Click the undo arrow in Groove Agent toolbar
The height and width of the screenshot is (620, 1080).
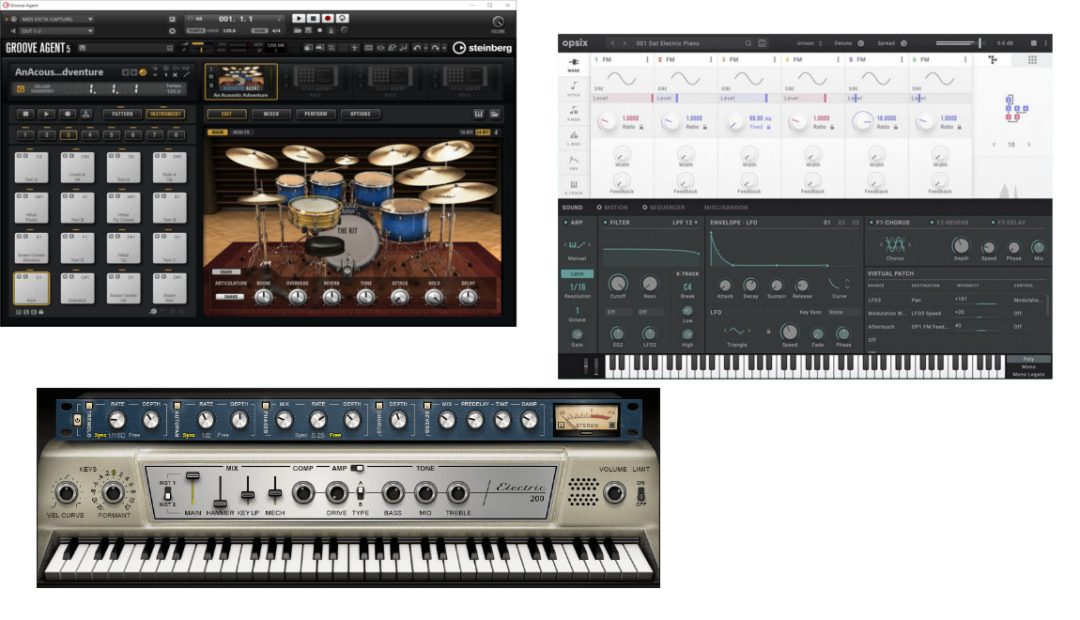(417, 48)
